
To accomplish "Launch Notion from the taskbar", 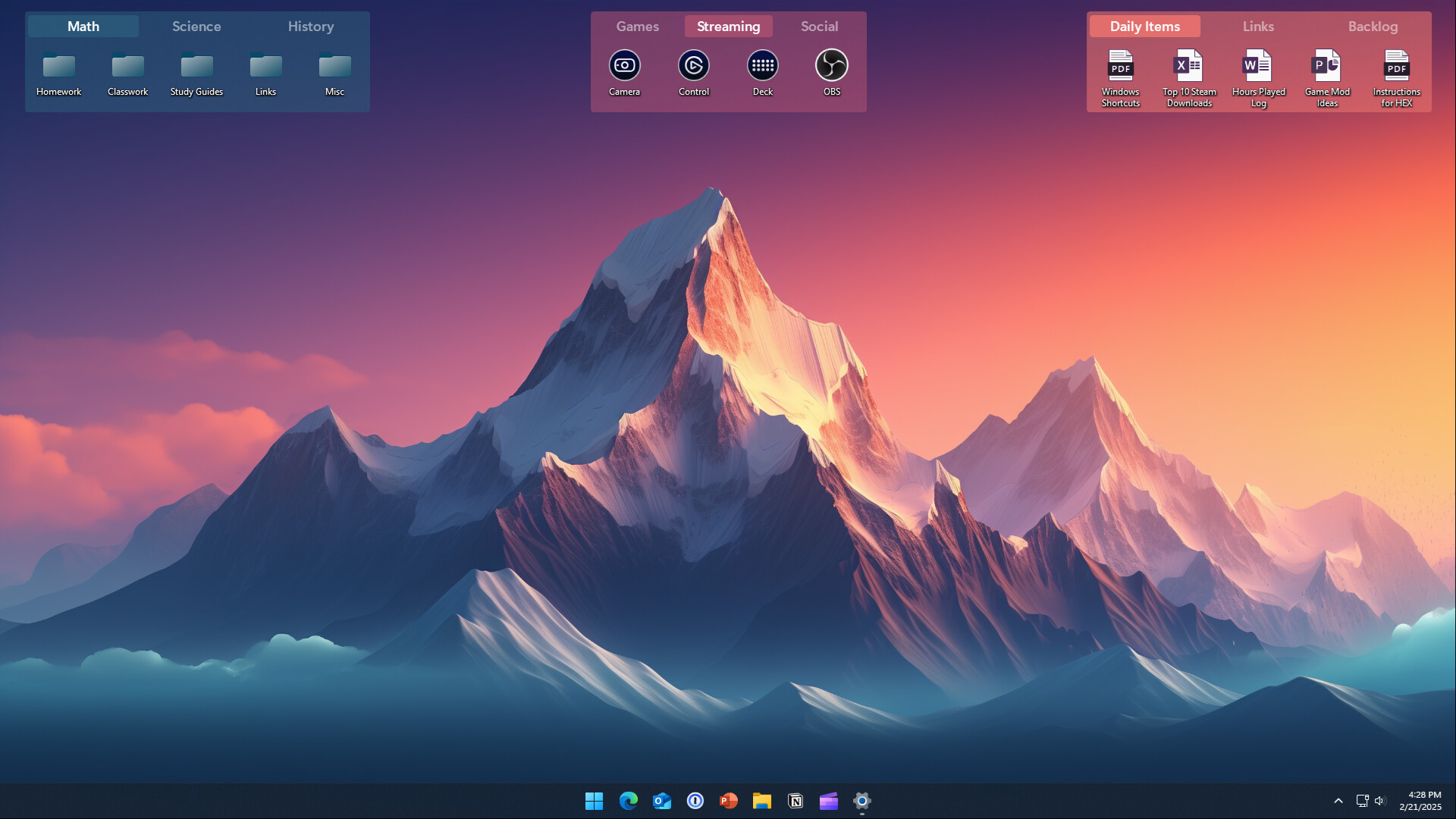I will click(x=795, y=802).
